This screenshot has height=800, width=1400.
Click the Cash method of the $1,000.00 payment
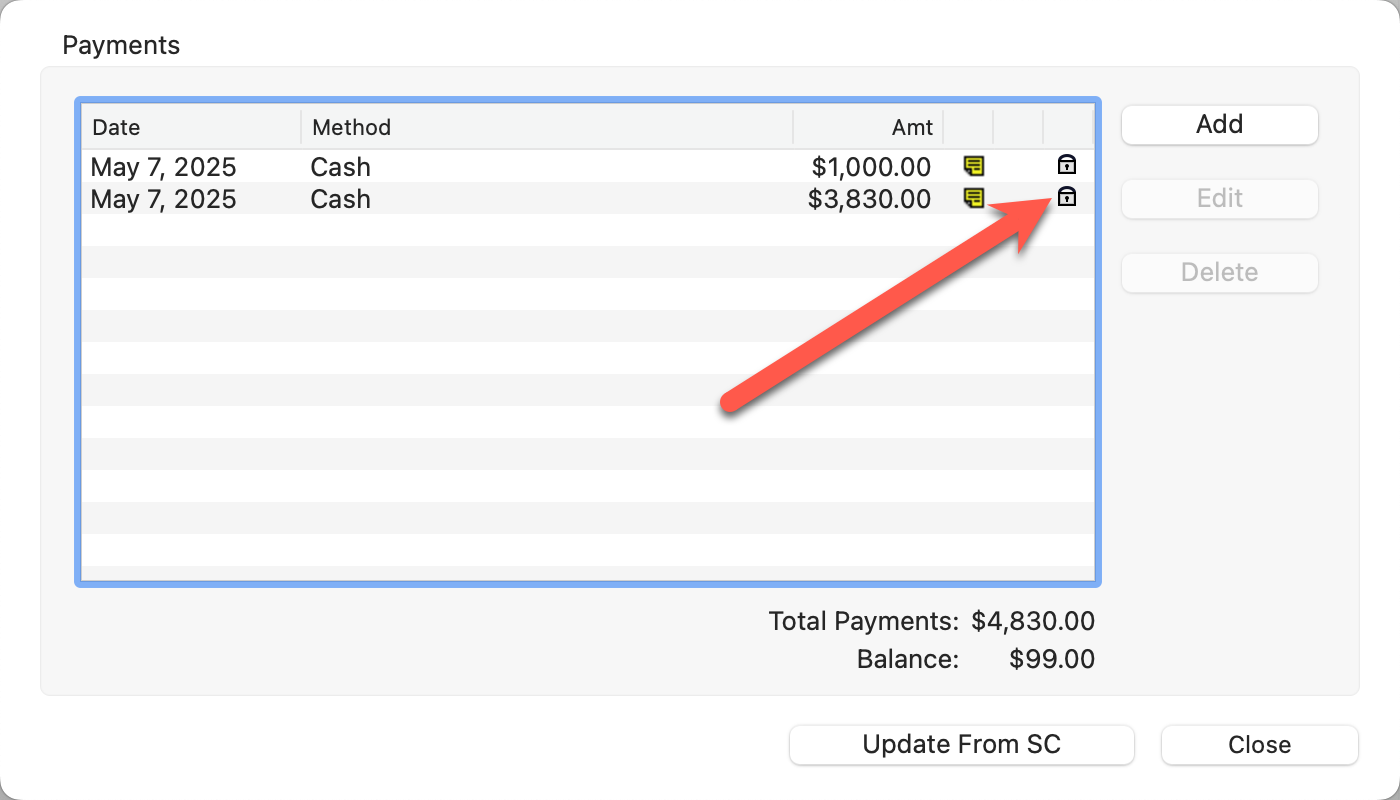point(341,167)
